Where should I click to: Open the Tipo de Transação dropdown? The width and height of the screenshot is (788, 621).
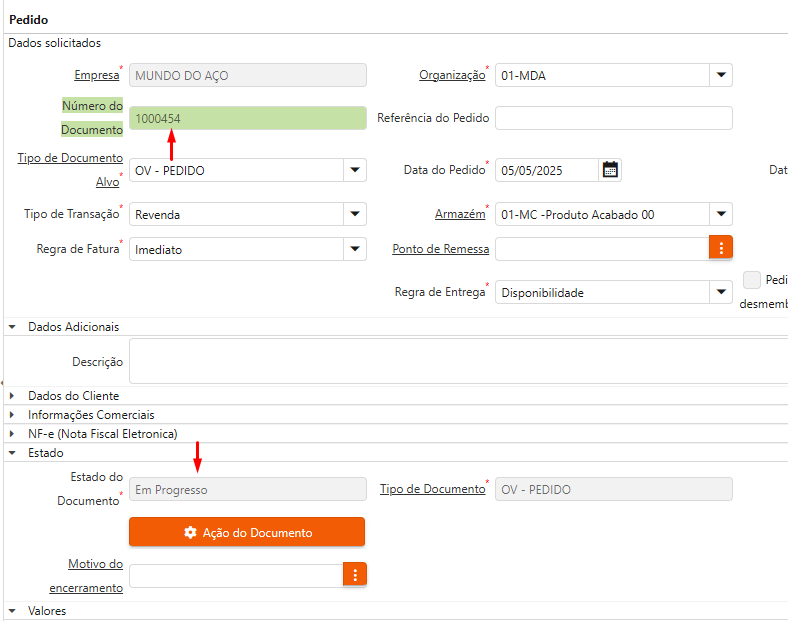355,214
